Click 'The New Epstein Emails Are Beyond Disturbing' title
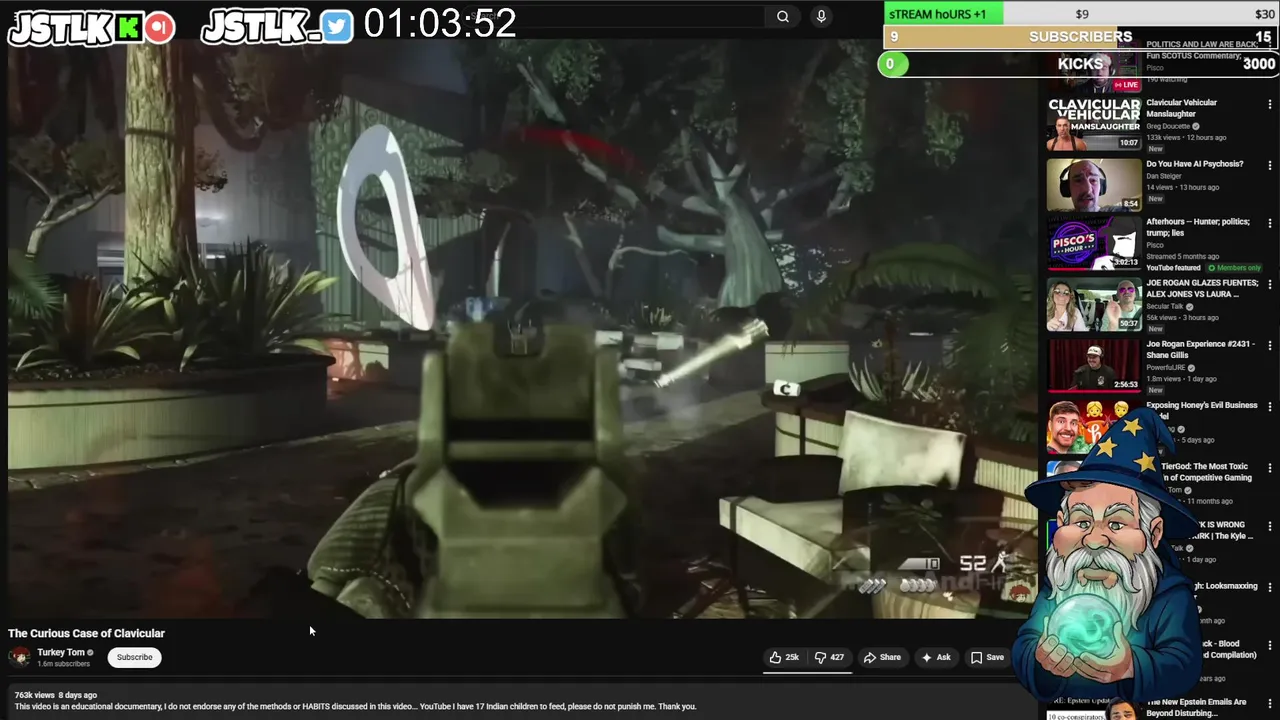 (1196, 707)
